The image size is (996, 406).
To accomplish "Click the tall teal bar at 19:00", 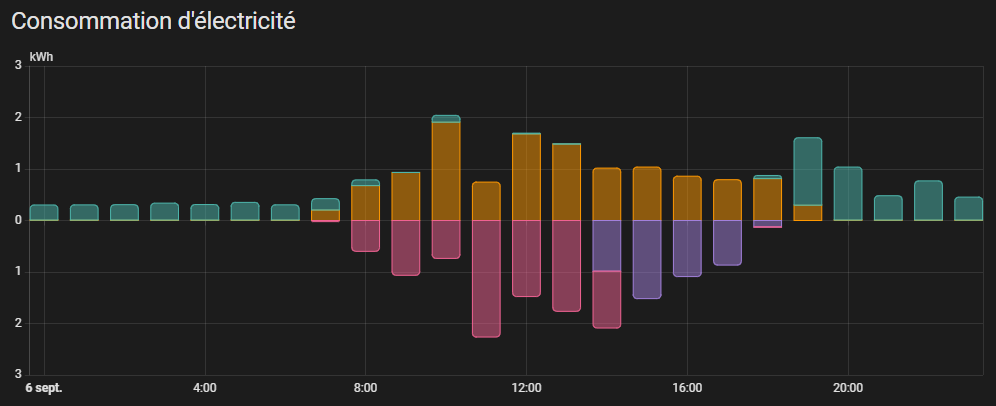I will tap(807, 170).
